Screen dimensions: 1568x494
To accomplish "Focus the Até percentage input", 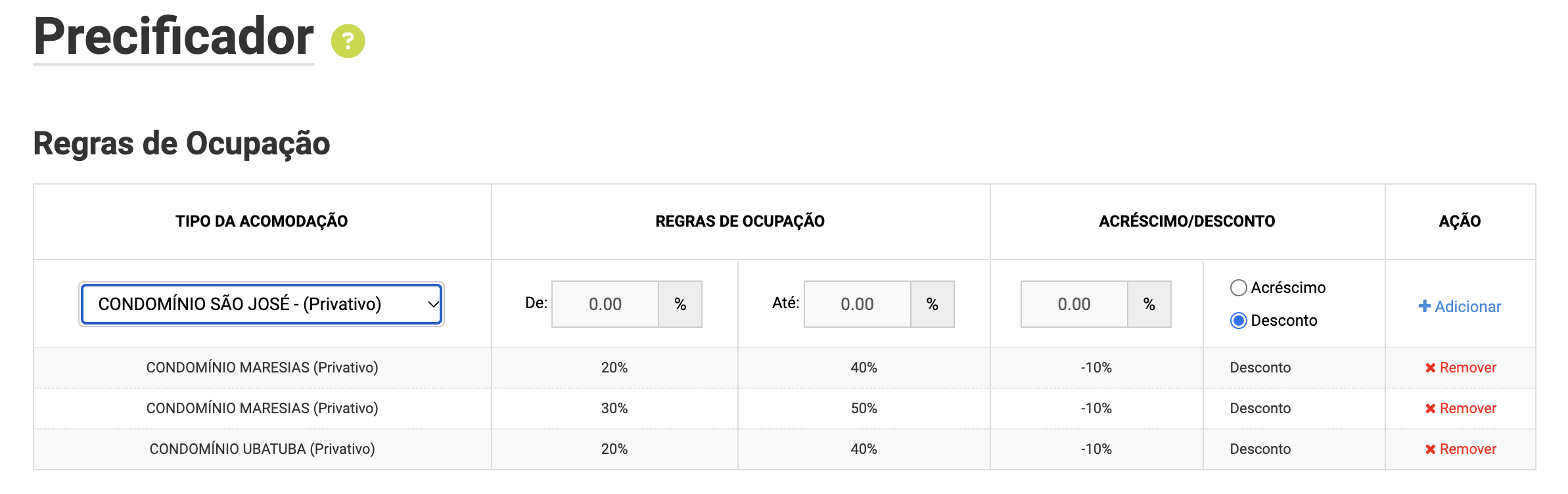I will coord(858,304).
